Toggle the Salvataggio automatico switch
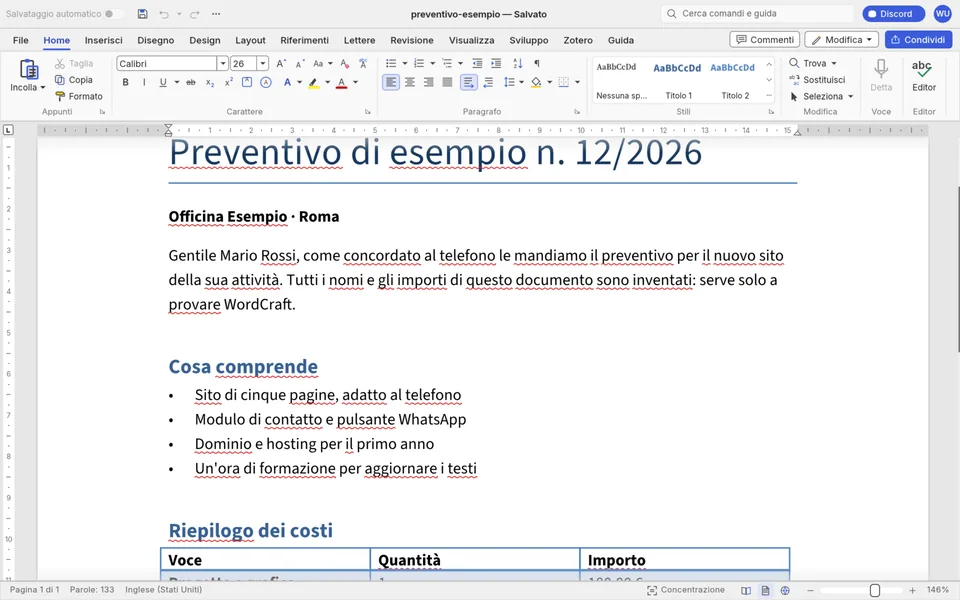The image size is (960, 600). pos(113,13)
